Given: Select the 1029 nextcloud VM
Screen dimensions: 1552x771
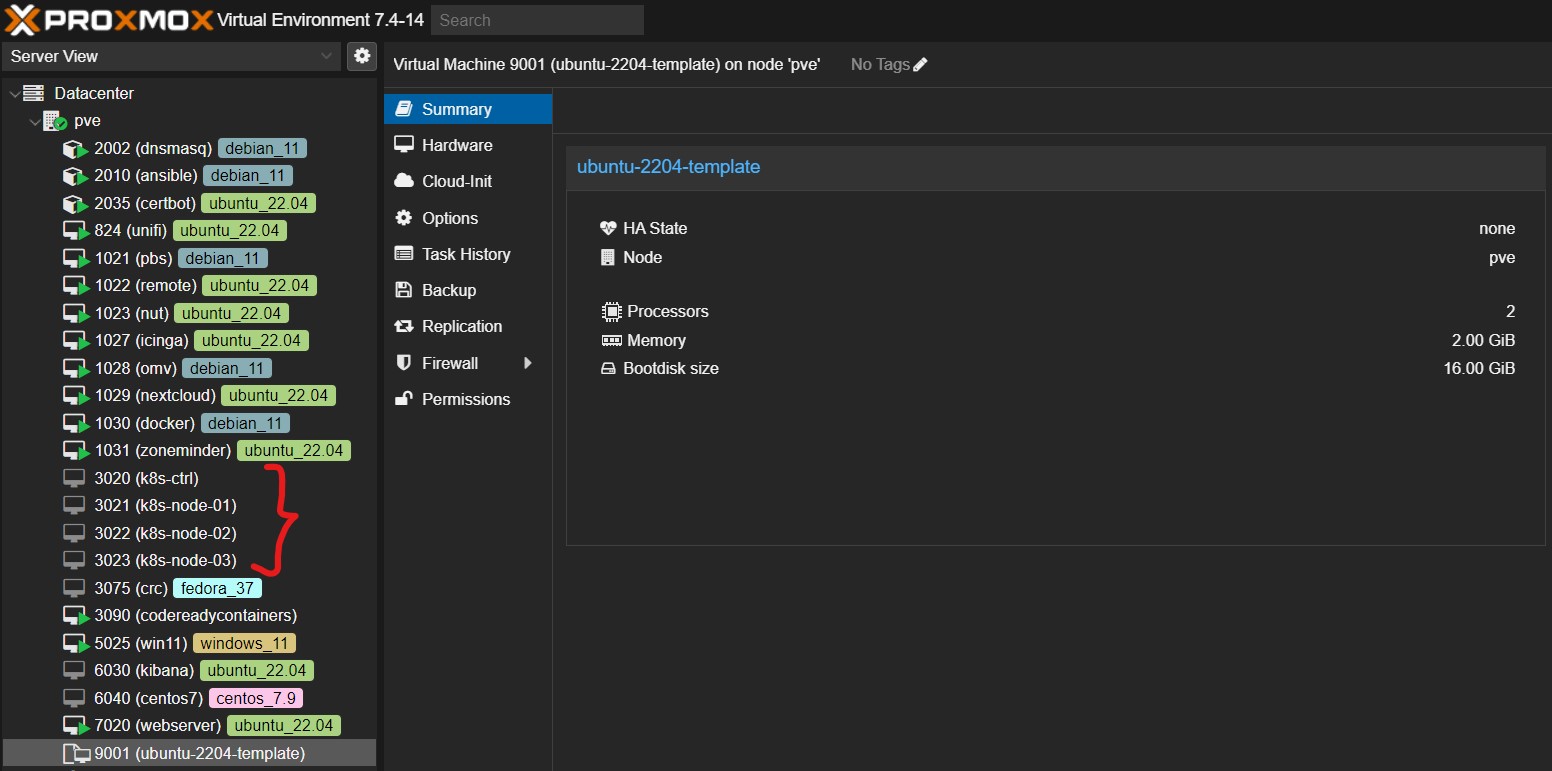Looking at the screenshot, I should (155, 396).
